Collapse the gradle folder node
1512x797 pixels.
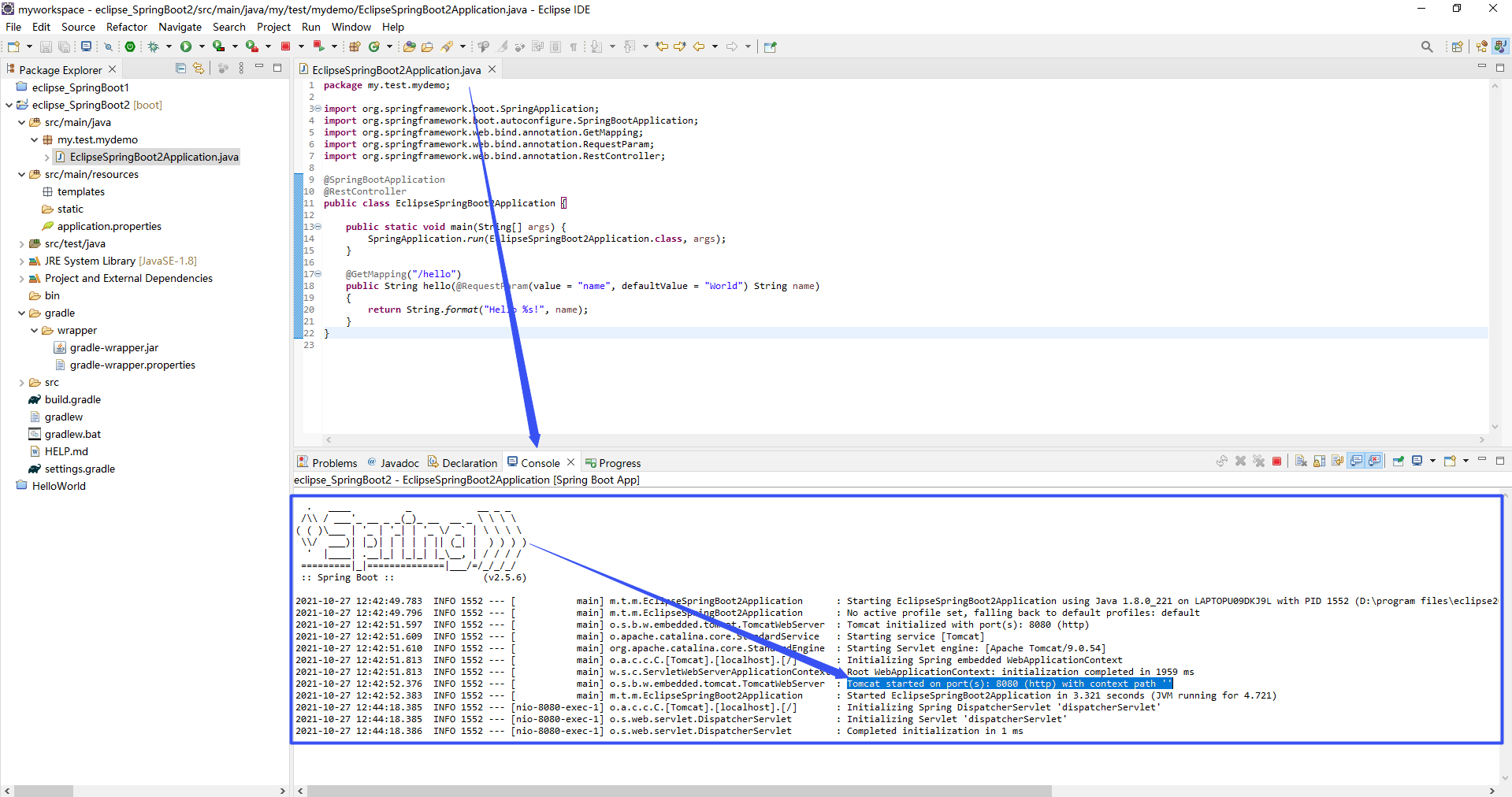pos(21,313)
